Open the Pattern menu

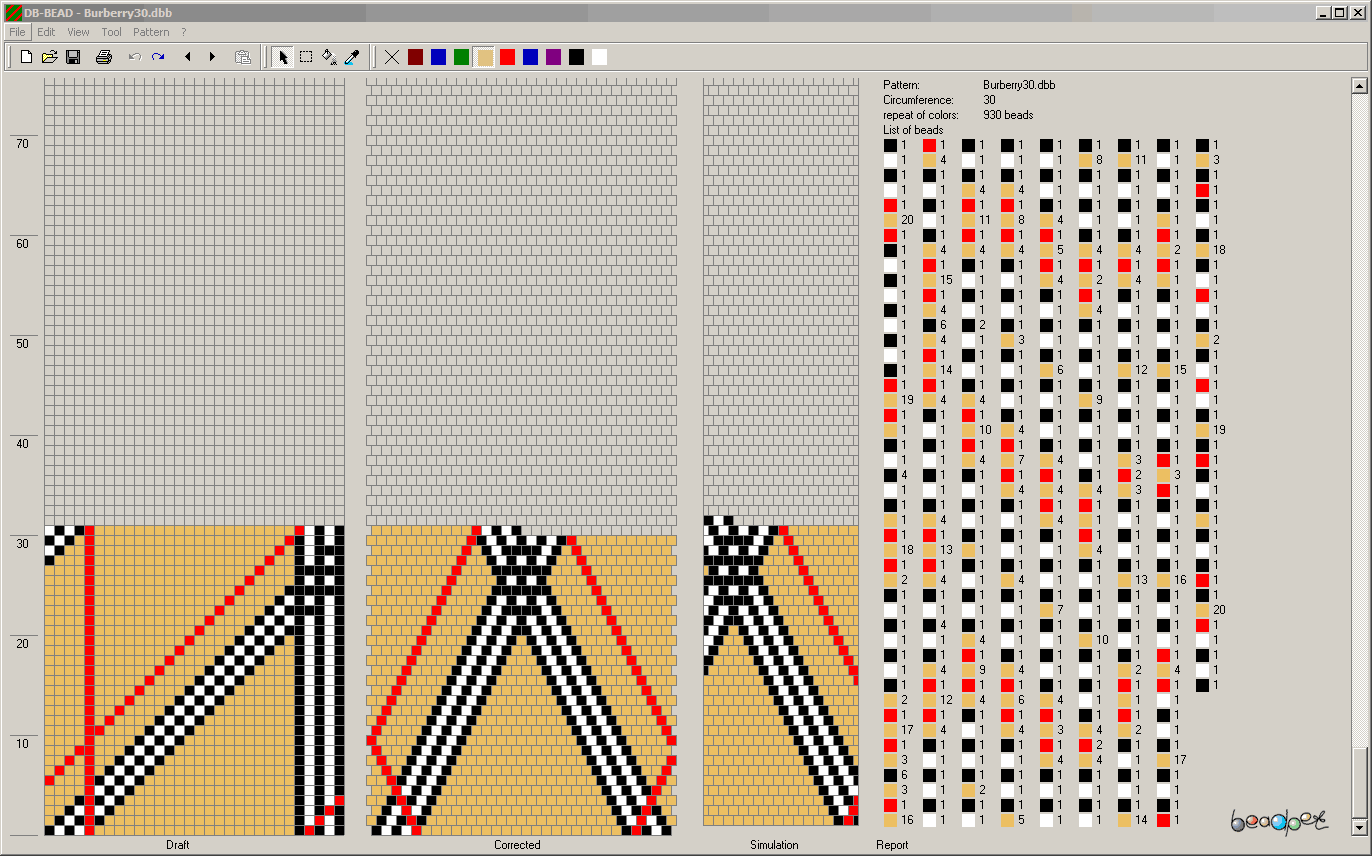(151, 32)
